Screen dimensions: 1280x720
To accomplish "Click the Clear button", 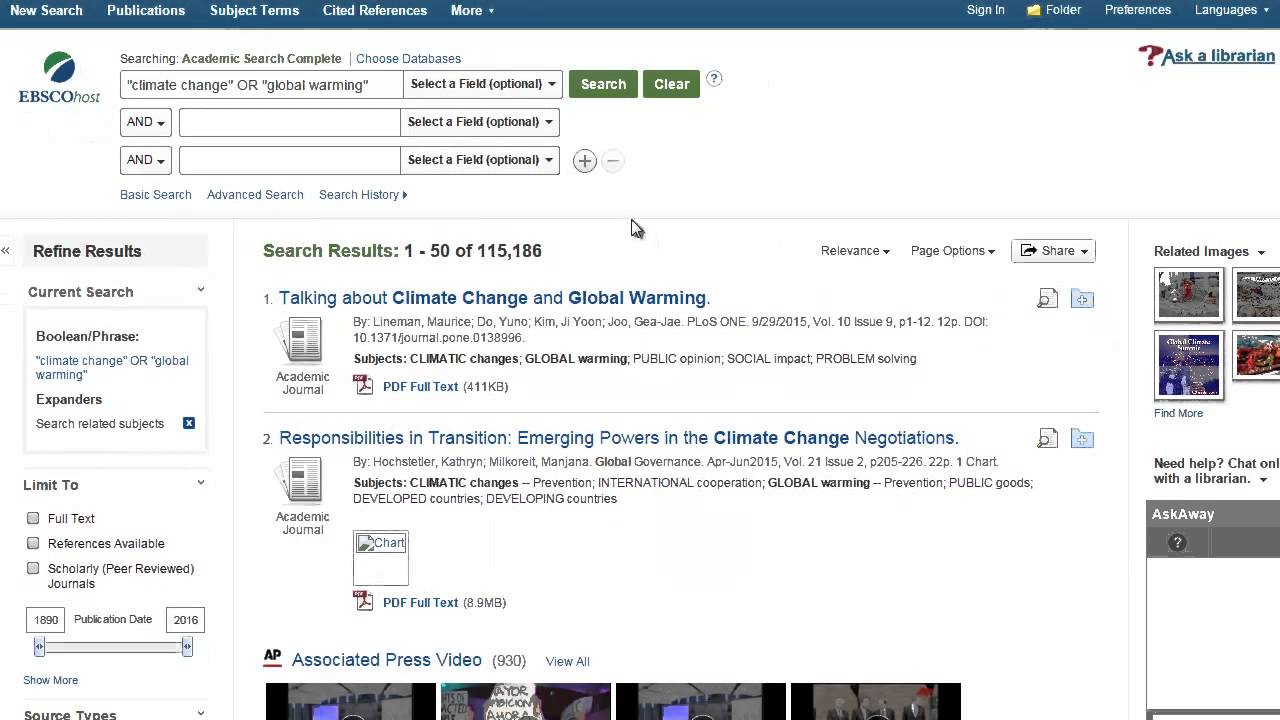I will point(672,84).
